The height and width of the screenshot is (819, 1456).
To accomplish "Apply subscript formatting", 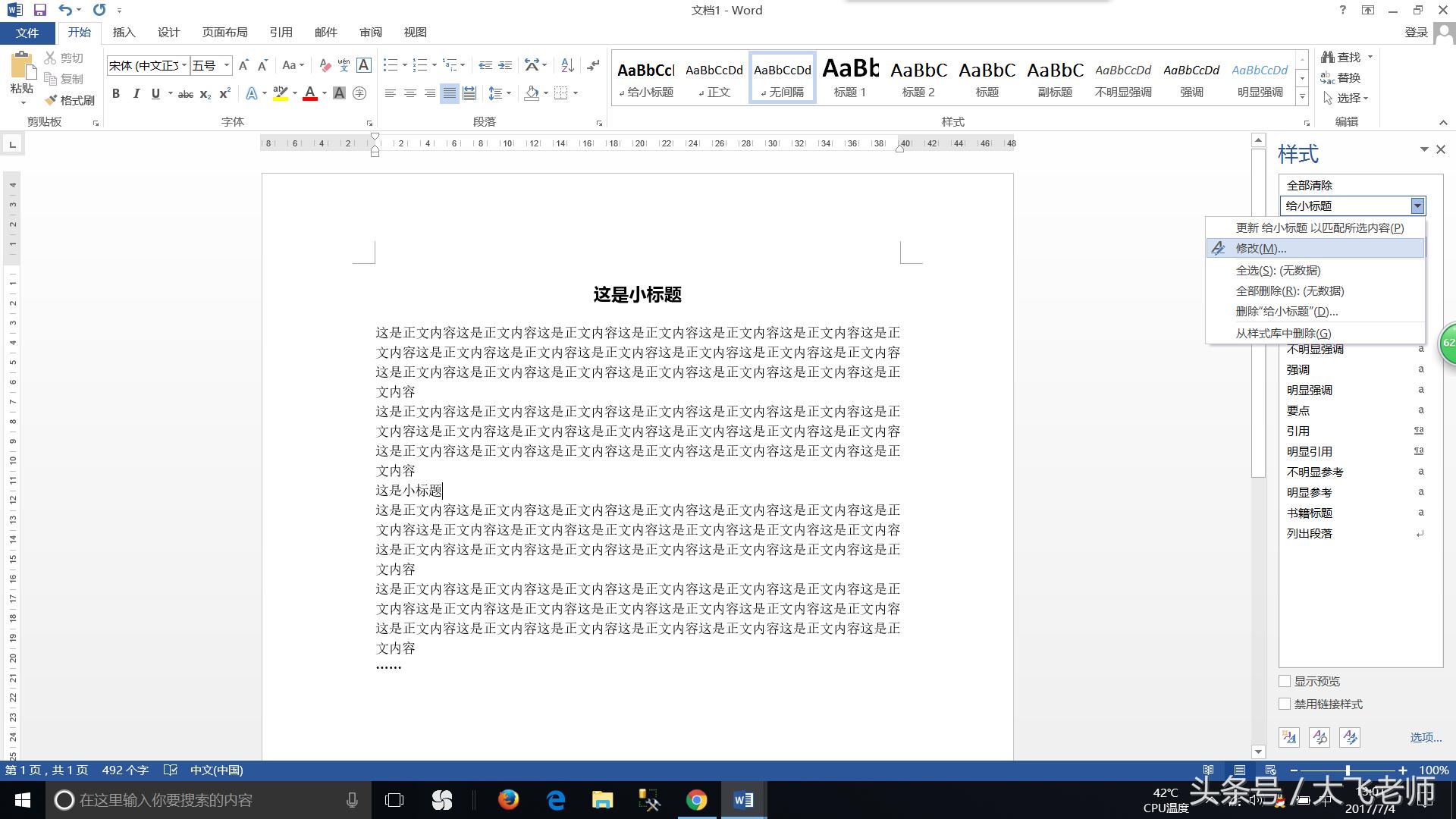I will click(x=203, y=93).
